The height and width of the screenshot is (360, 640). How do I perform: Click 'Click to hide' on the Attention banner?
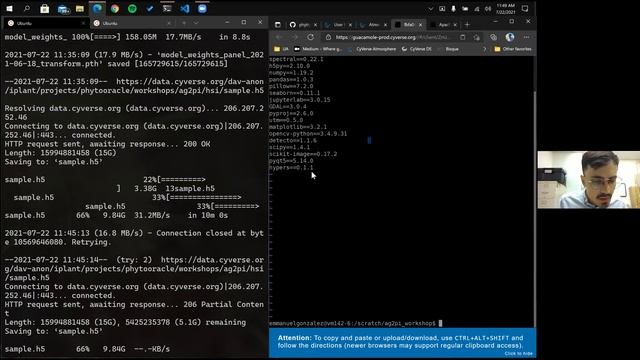[x=518, y=353]
